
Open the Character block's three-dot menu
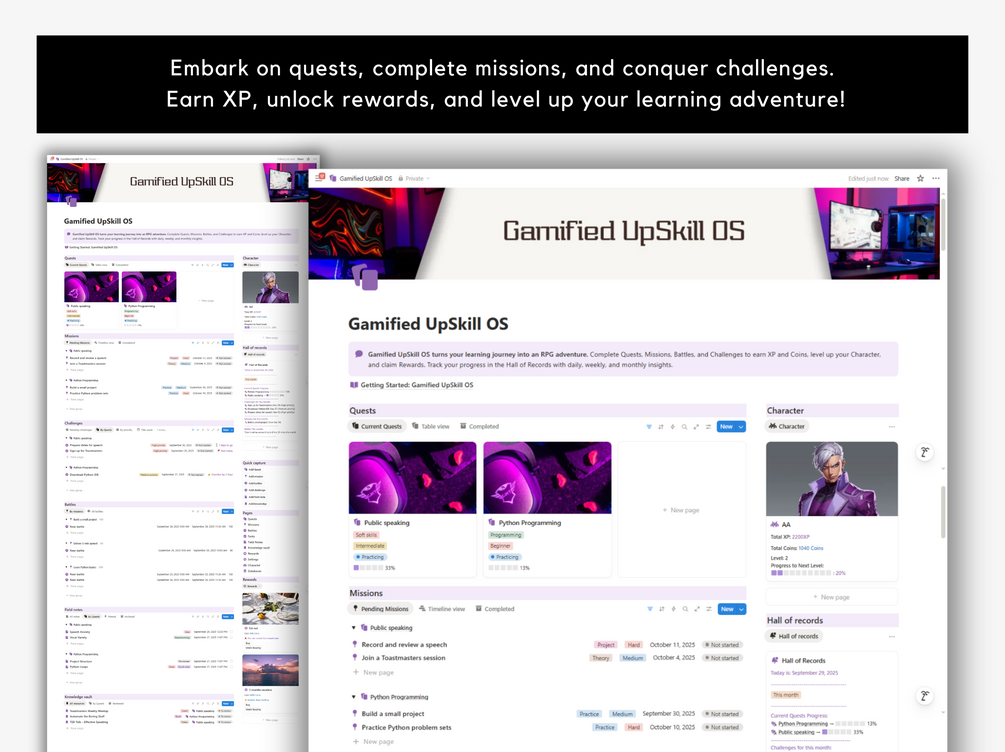(x=892, y=426)
